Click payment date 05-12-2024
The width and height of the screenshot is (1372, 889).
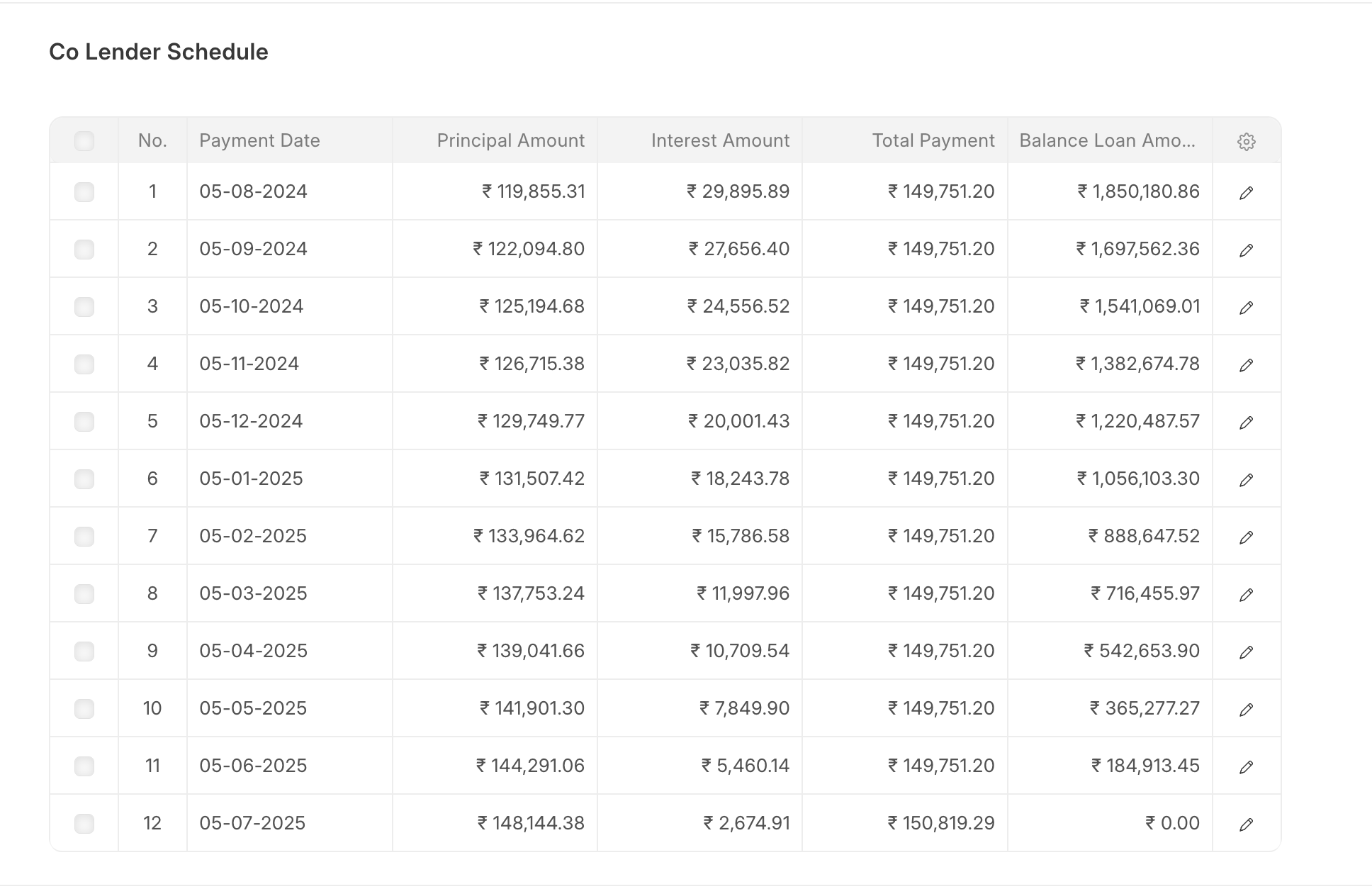pos(251,421)
